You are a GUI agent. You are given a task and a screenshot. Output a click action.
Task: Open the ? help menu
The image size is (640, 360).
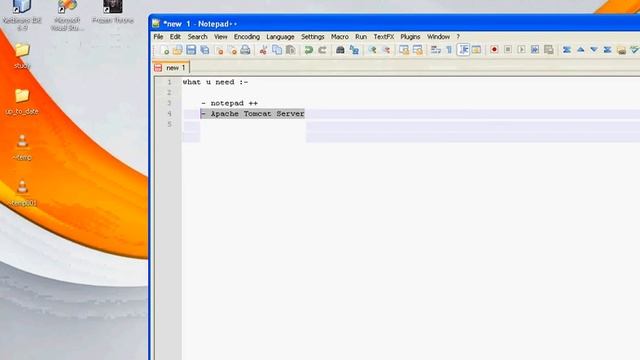click(458, 37)
